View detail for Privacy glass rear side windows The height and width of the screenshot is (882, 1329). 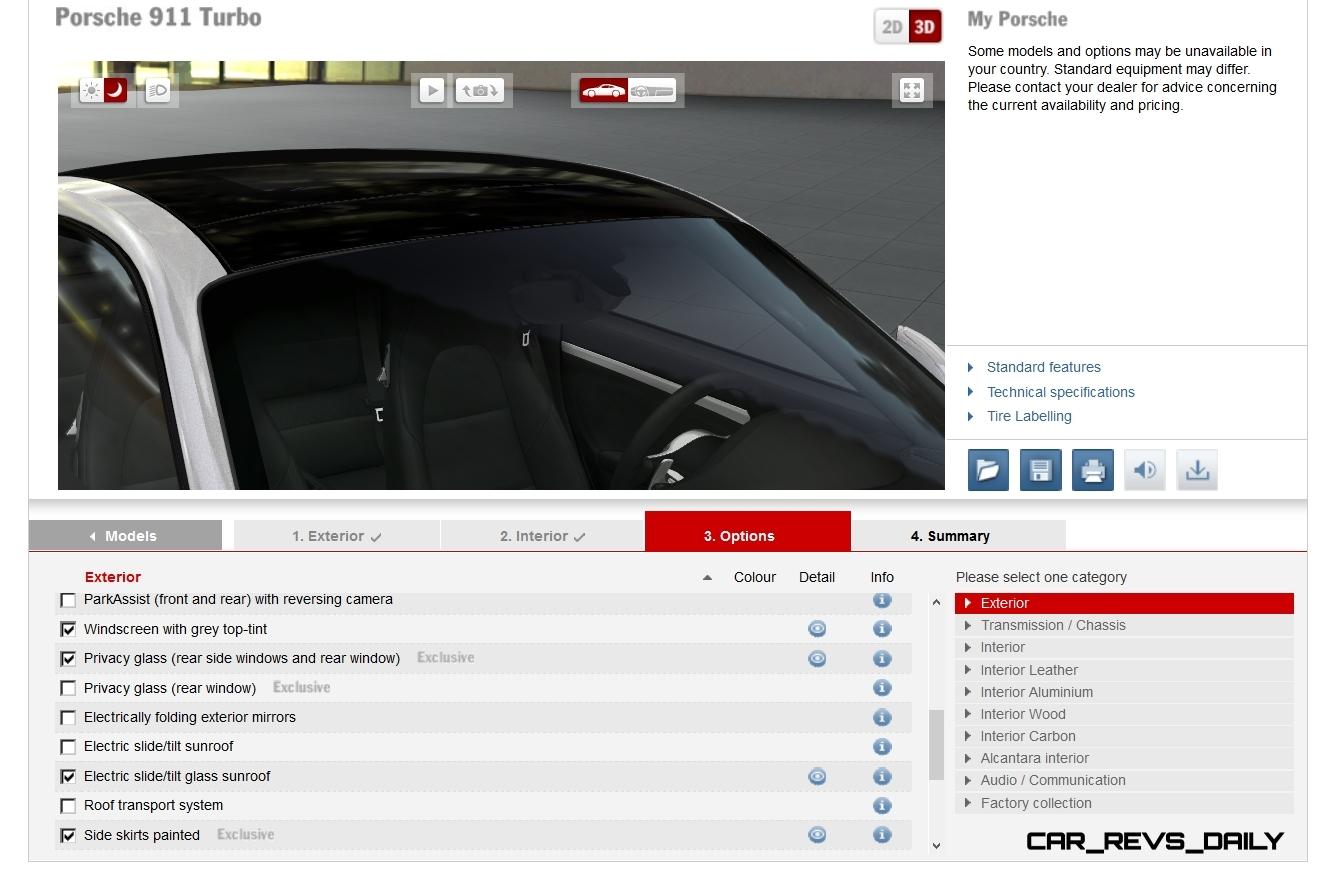817,659
